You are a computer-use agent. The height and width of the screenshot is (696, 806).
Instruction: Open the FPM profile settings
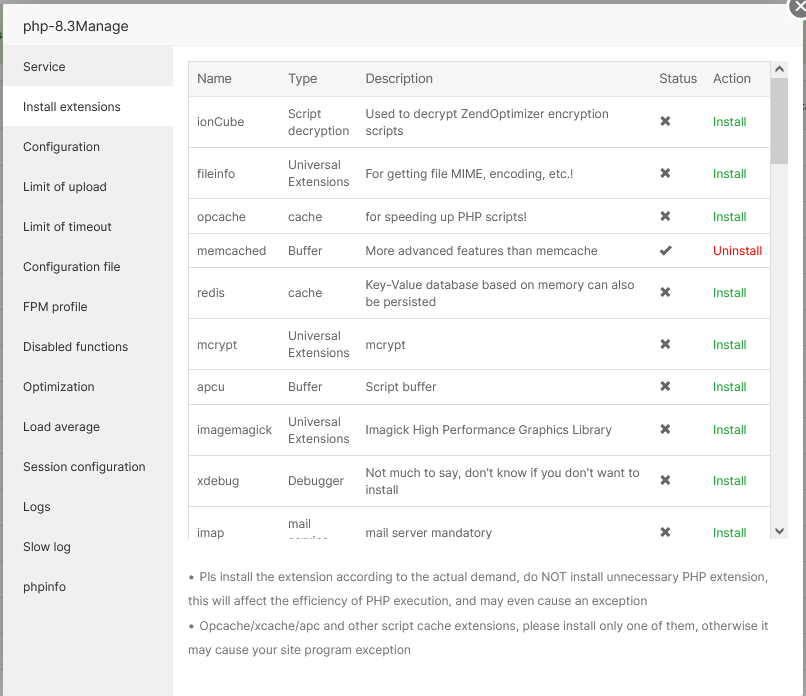pyautogui.click(x=55, y=307)
